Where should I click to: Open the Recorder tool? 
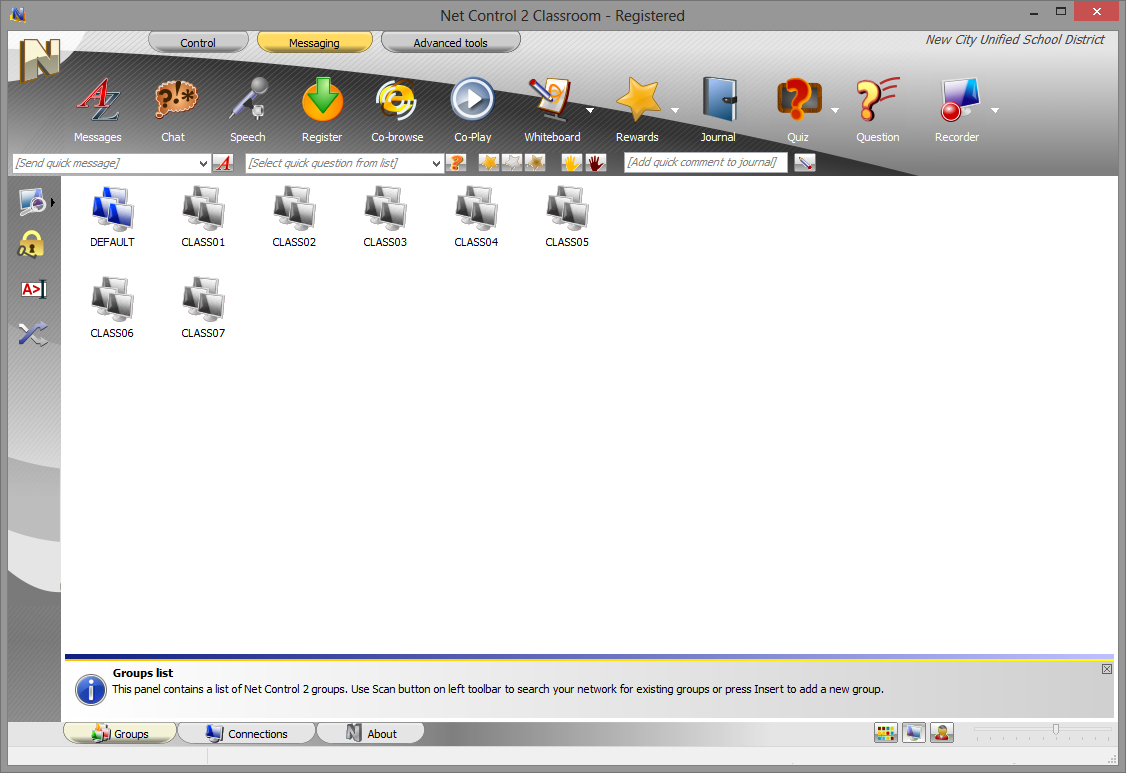[957, 110]
